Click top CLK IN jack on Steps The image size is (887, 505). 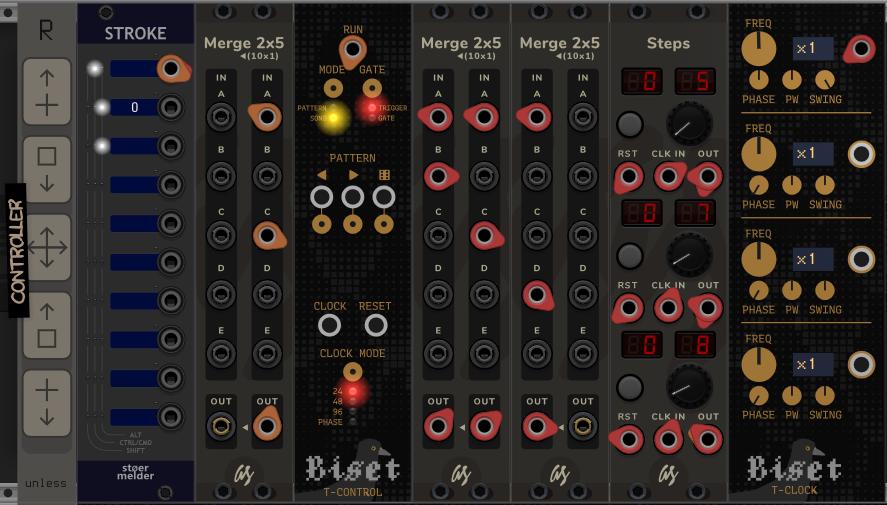coord(668,176)
